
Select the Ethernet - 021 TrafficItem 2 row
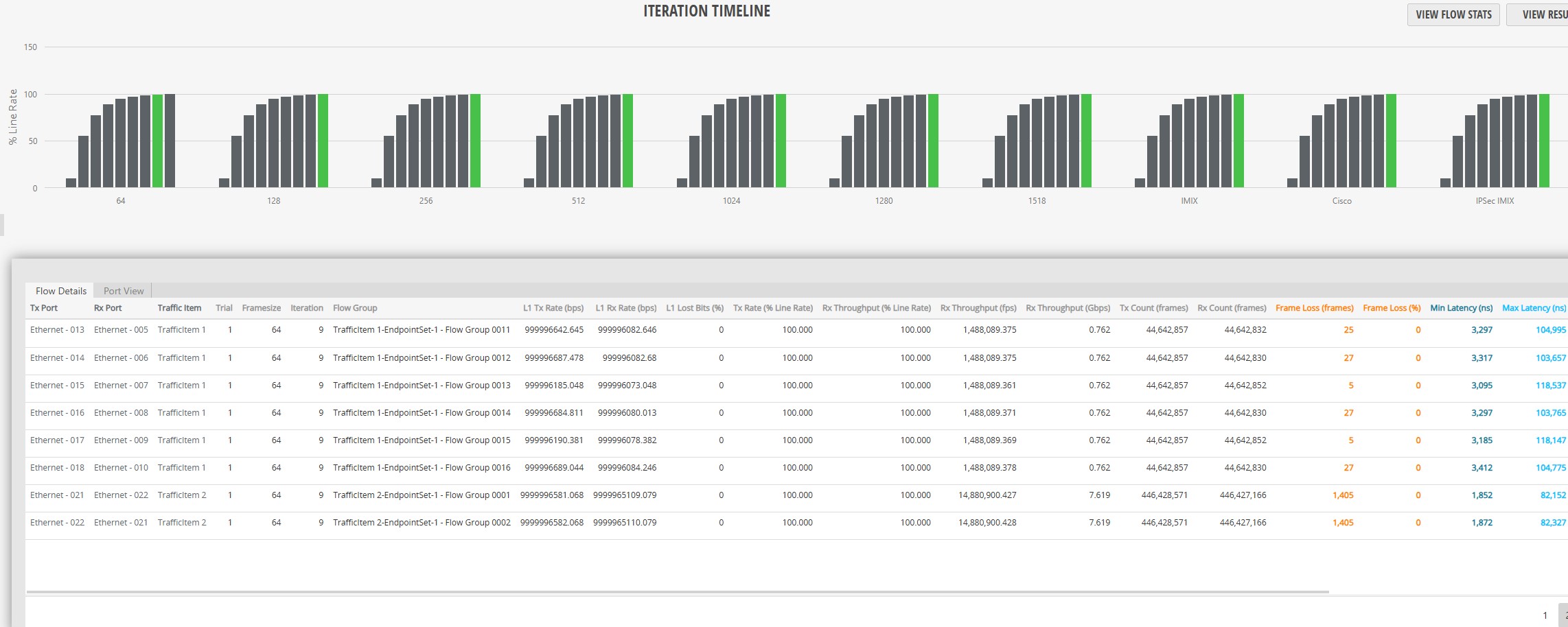pyautogui.click(x=796, y=495)
